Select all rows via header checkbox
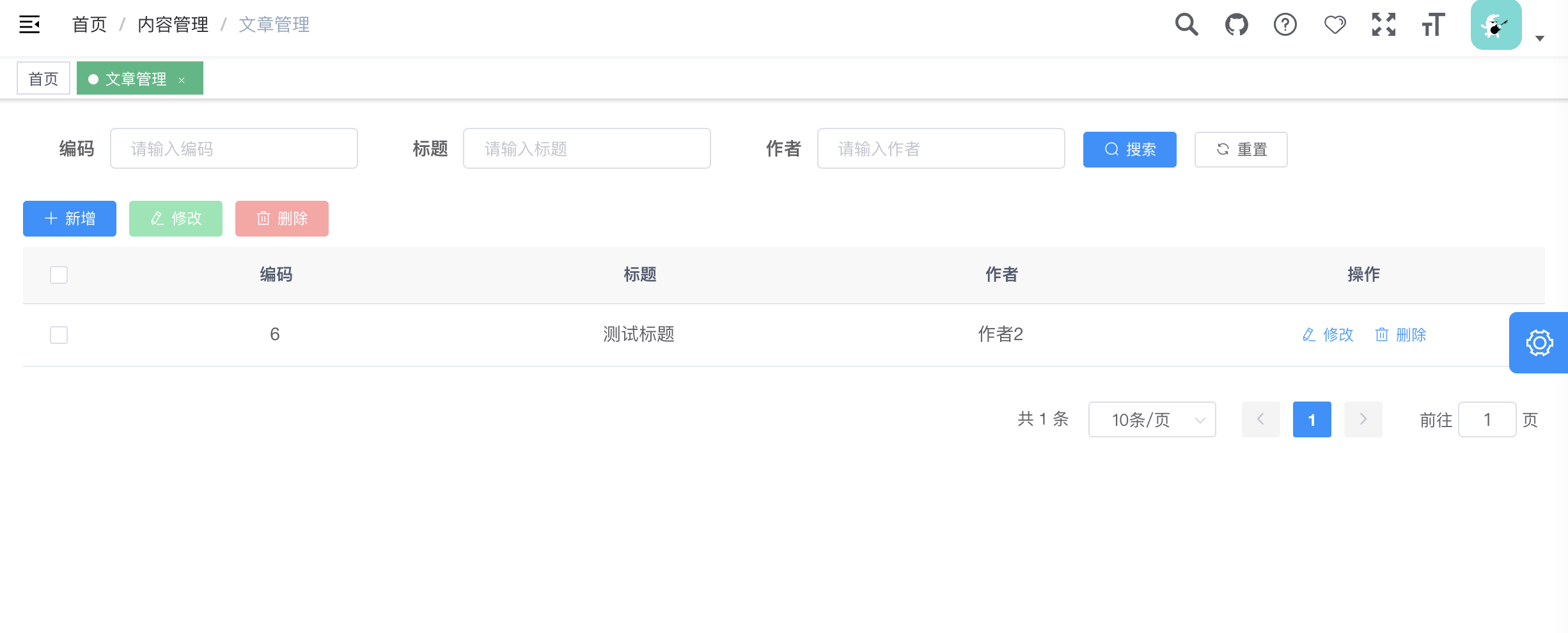This screenshot has height=633, width=1568. [59, 275]
